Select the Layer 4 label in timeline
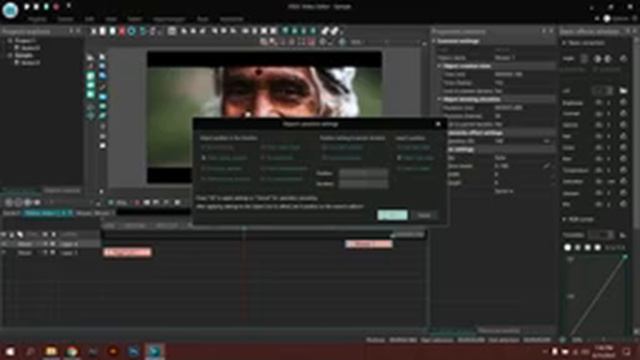The image size is (640, 360). 69,244
